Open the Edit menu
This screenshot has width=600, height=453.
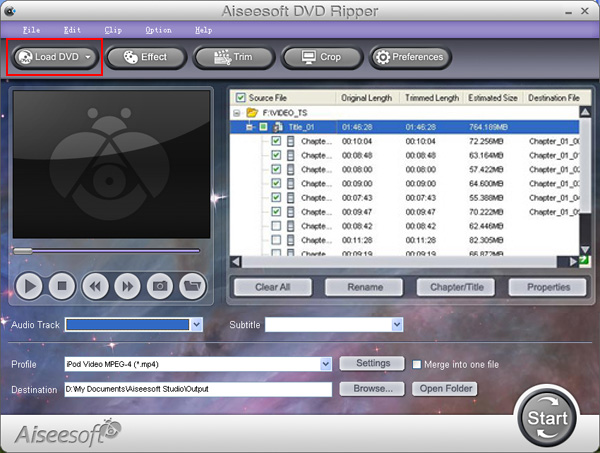click(72, 30)
